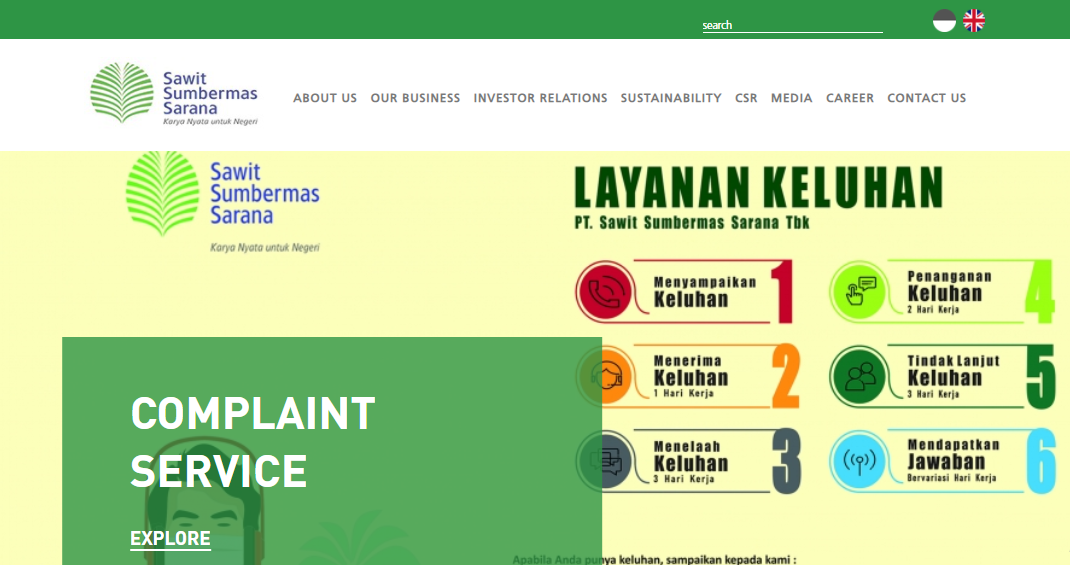Click the PT. Sawit Sumbermas Sarana Tbk subtitle

pyautogui.click(x=692, y=222)
